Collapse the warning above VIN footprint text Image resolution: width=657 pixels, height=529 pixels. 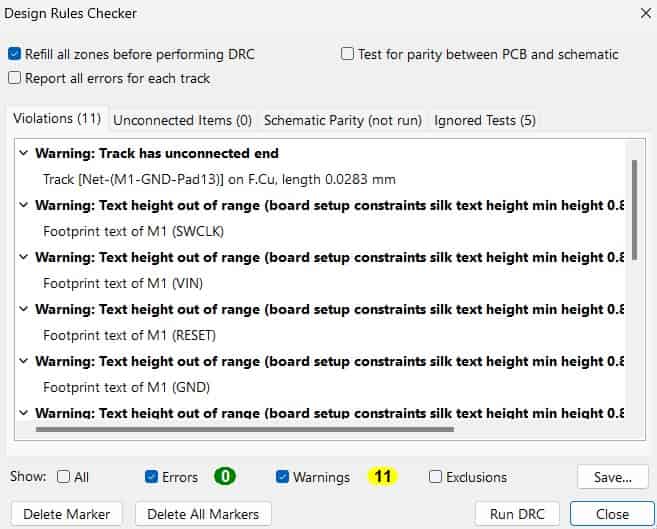tap(24, 257)
